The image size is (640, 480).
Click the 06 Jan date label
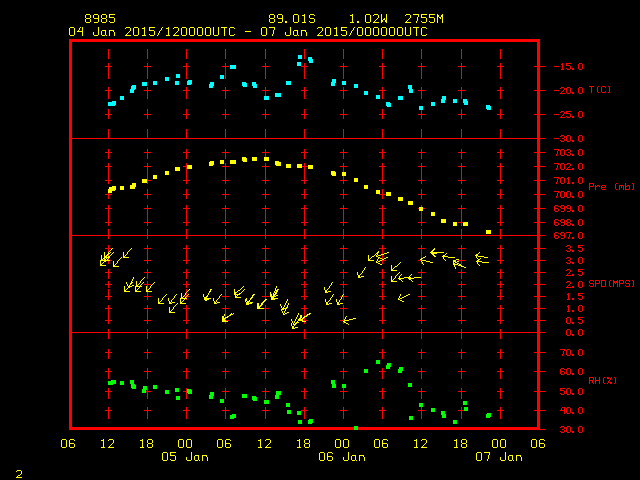(x=342, y=457)
